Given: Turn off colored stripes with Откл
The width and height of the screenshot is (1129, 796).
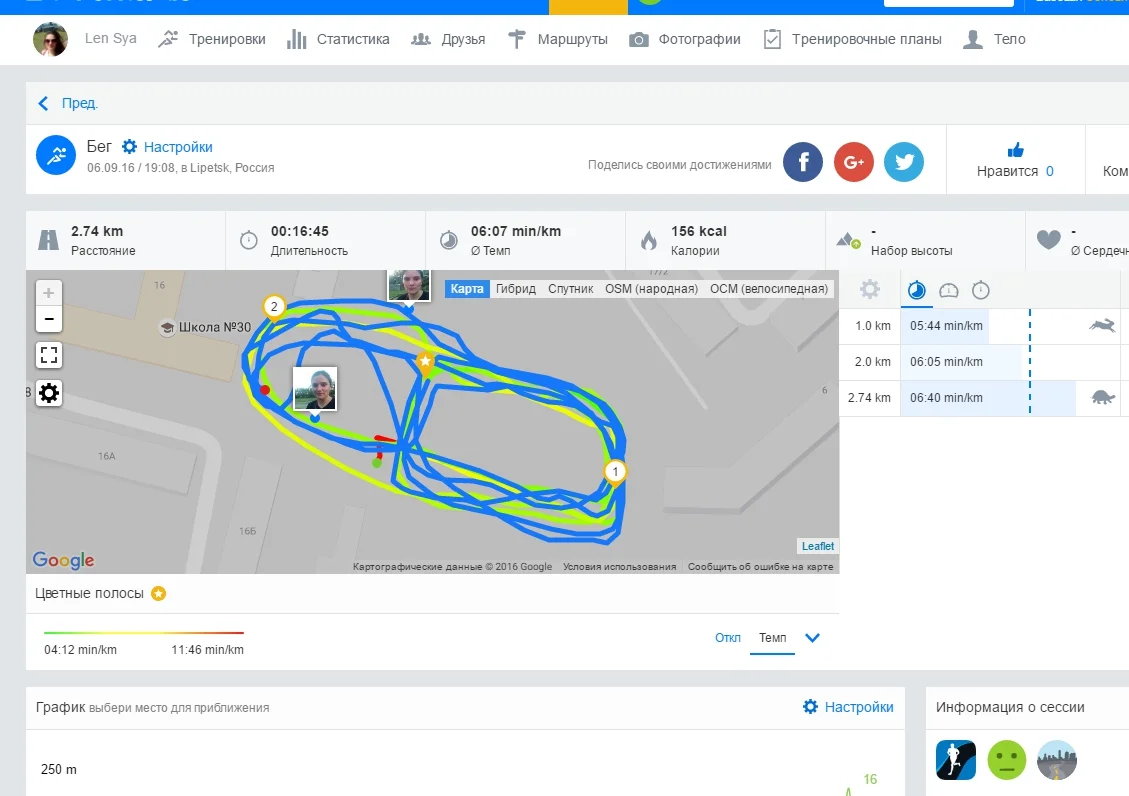Looking at the screenshot, I should (x=728, y=638).
